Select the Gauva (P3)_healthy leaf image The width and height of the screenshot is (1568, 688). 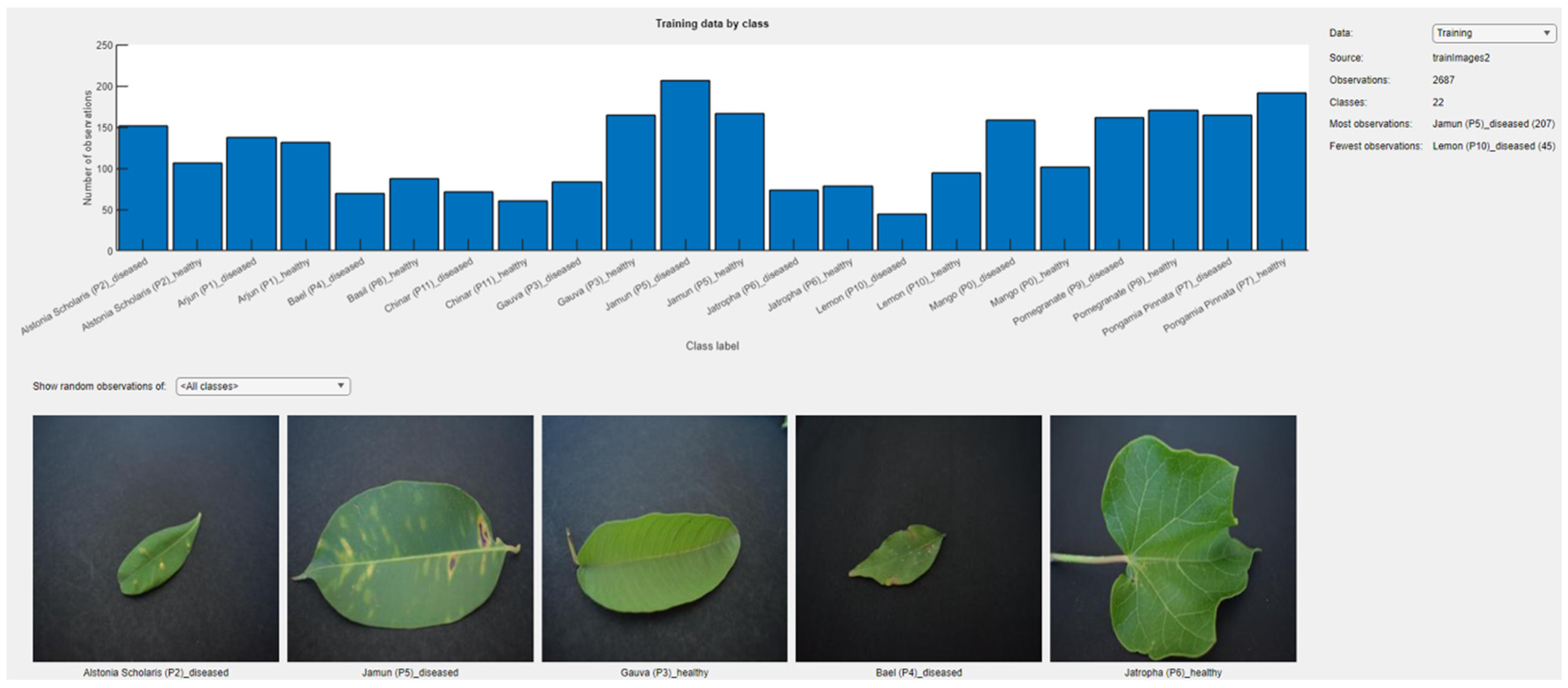[664, 538]
